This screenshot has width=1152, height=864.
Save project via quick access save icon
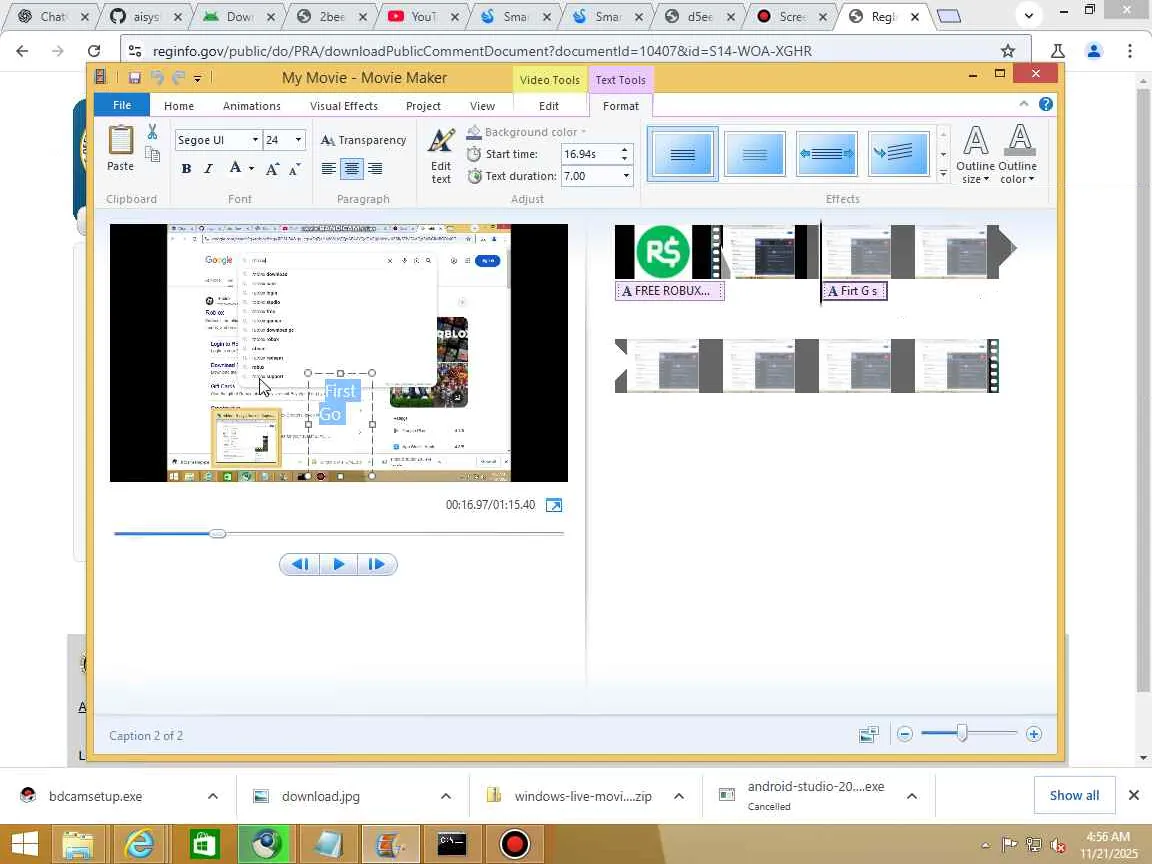(134, 78)
